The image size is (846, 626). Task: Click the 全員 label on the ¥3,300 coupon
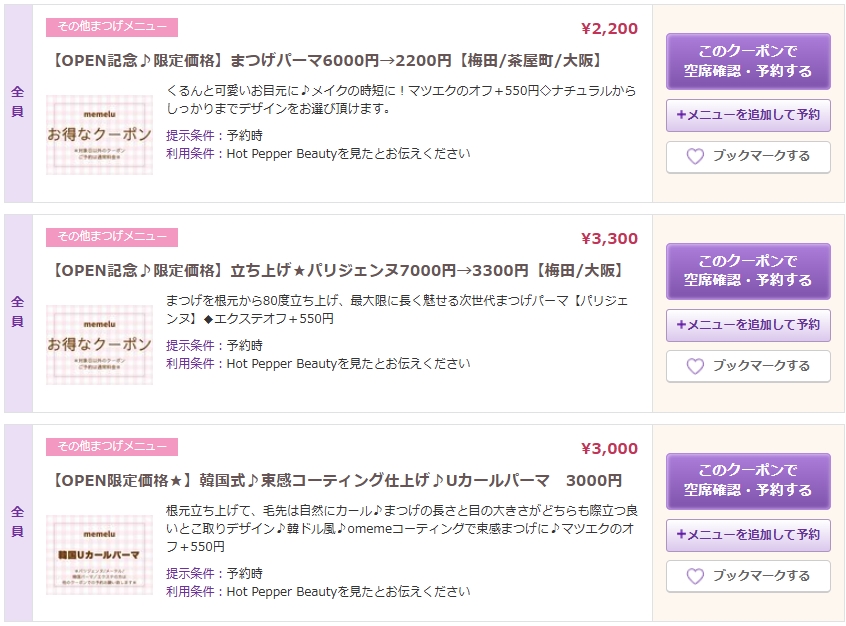pyautogui.click(x=18, y=311)
